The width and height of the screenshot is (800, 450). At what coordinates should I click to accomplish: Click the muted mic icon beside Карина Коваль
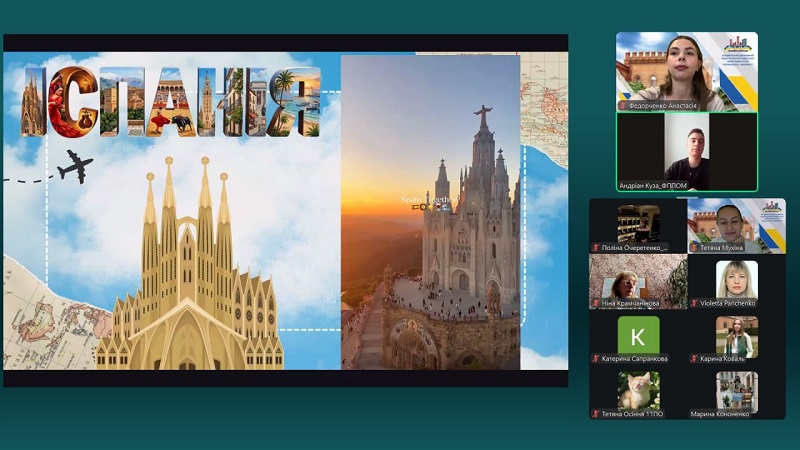click(695, 358)
